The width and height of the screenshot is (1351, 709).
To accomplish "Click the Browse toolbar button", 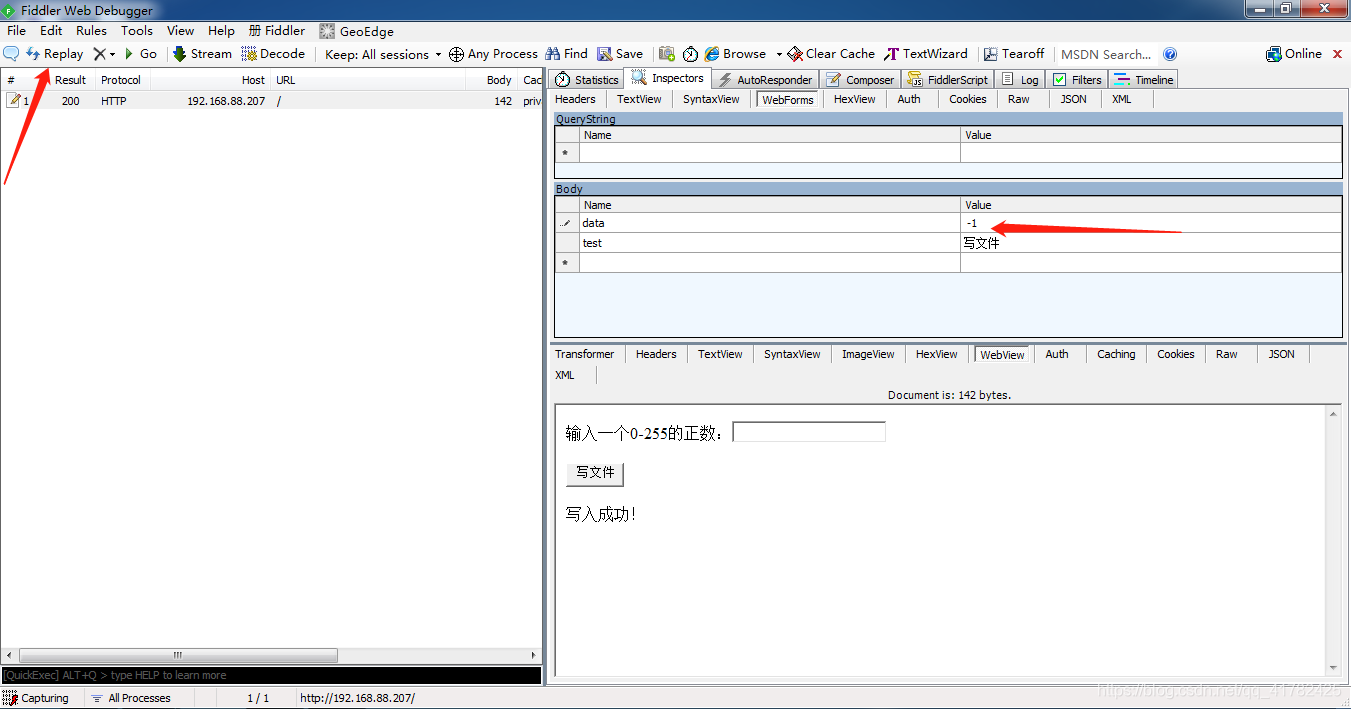I will [736, 54].
